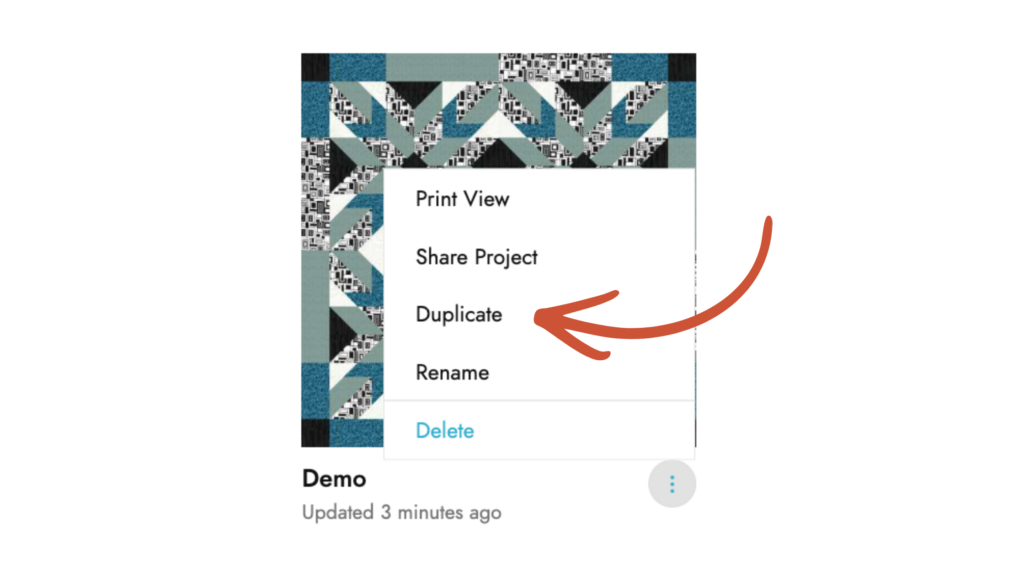Click the blue Delete option

pyautogui.click(x=445, y=431)
